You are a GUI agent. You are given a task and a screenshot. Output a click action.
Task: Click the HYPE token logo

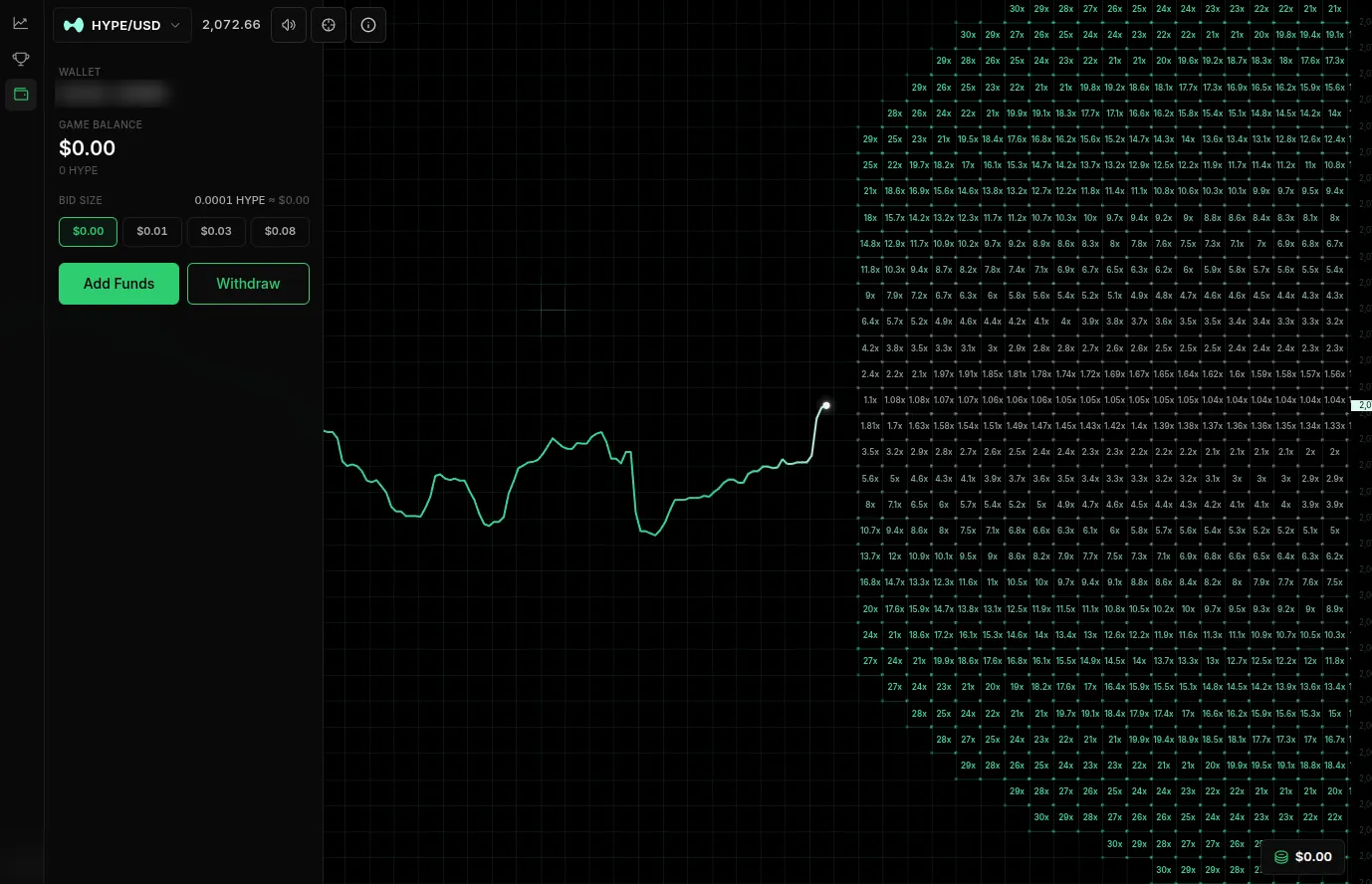pyautogui.click(x=74, y=25)
